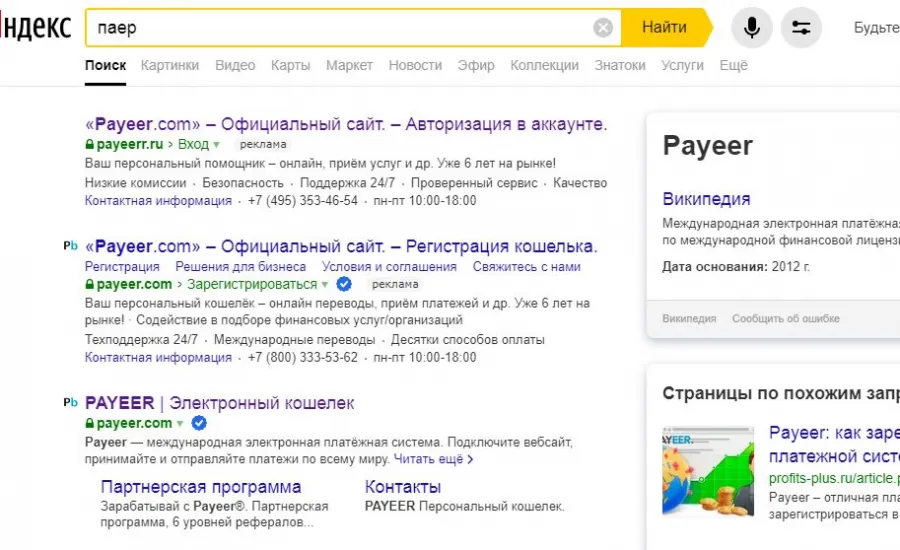Image resolution: width=900 pixels, height=550 pixels.
Task: Click phone number +7 (495) 353-46-54
Action: click(x=302, y=200)
